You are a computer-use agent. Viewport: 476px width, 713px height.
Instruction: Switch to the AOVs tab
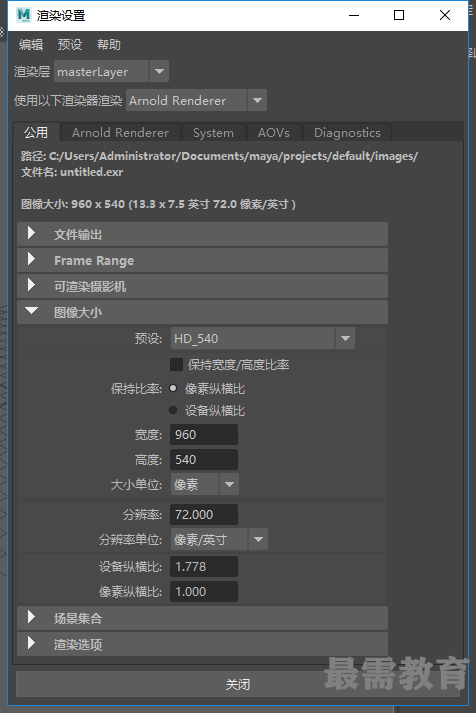274,132
